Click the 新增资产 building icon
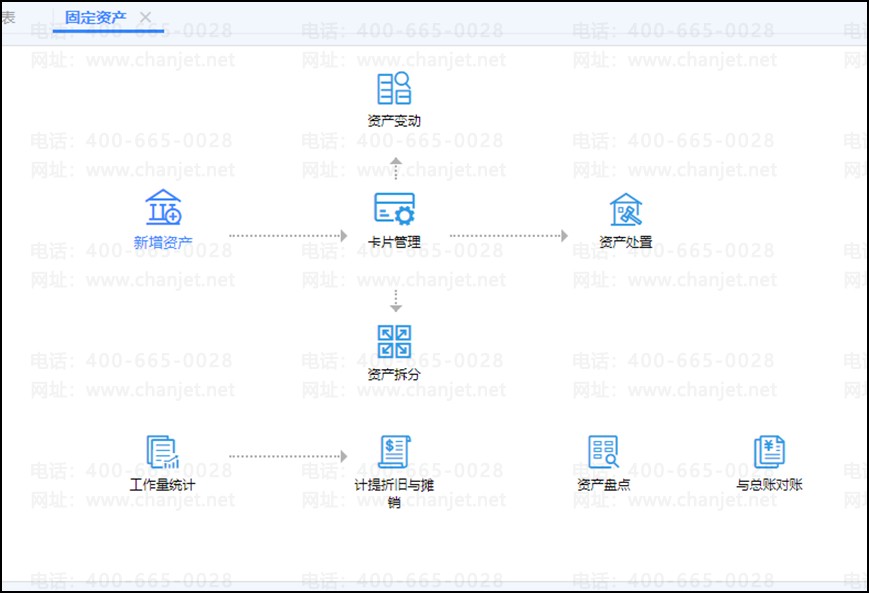 coord(163,207)
